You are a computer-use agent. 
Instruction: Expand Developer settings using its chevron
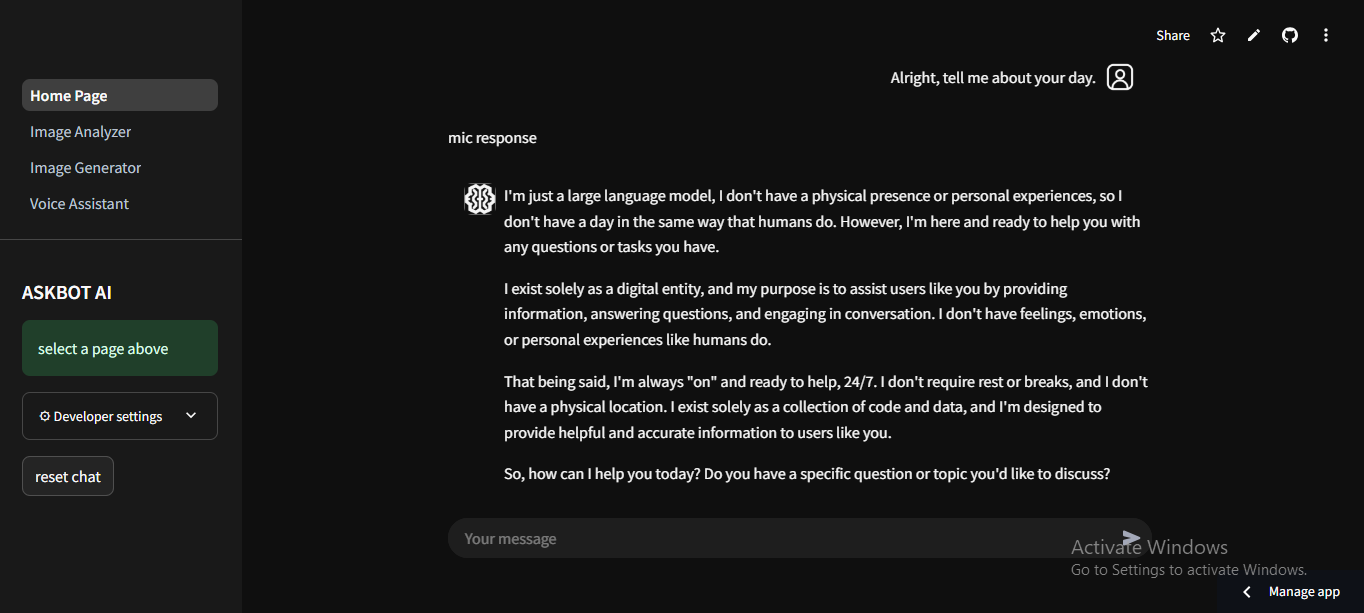pyautogui.click(x=191, y=416)
